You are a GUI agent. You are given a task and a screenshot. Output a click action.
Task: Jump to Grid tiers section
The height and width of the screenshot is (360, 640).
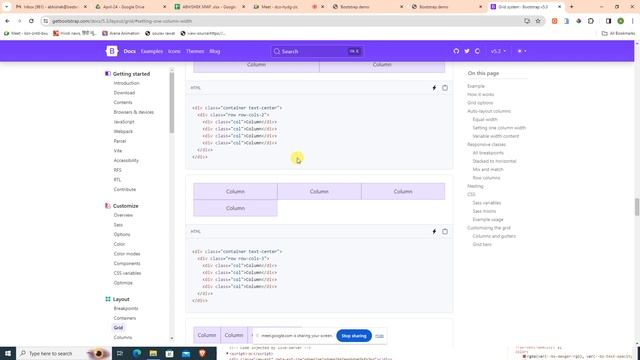tap(482, 244)
